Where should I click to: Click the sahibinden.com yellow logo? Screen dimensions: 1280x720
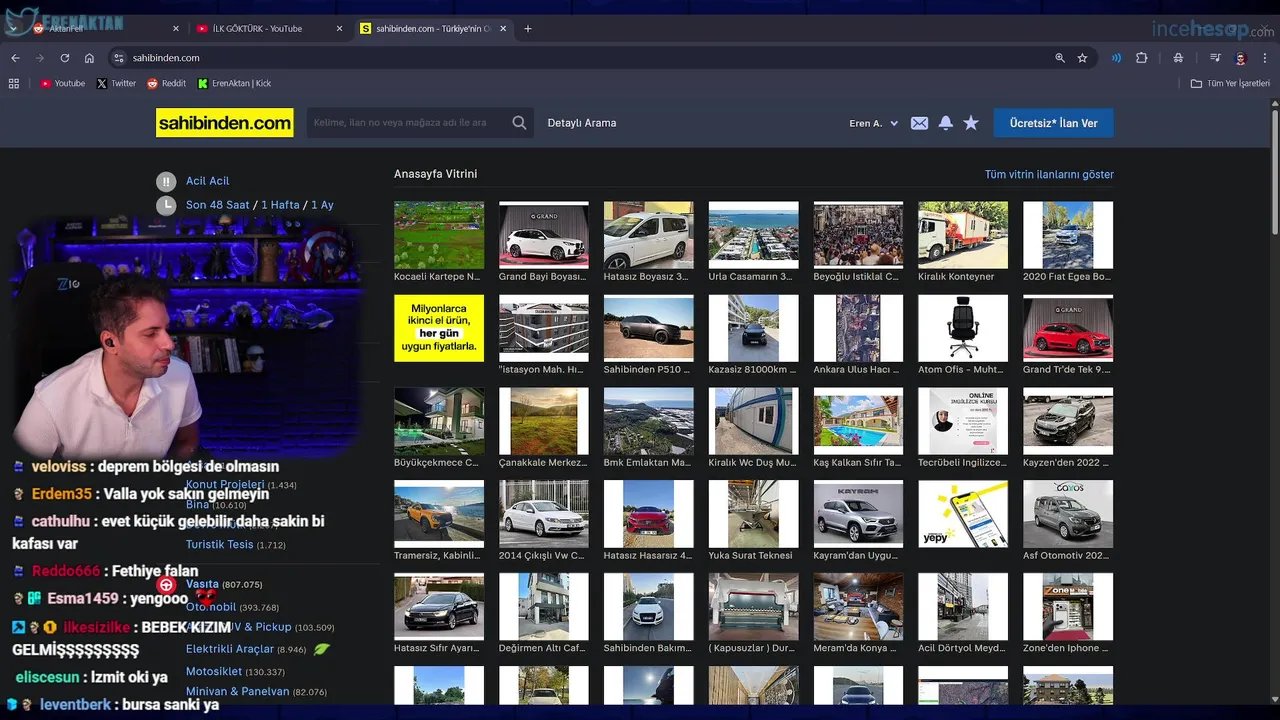[225, 122]
